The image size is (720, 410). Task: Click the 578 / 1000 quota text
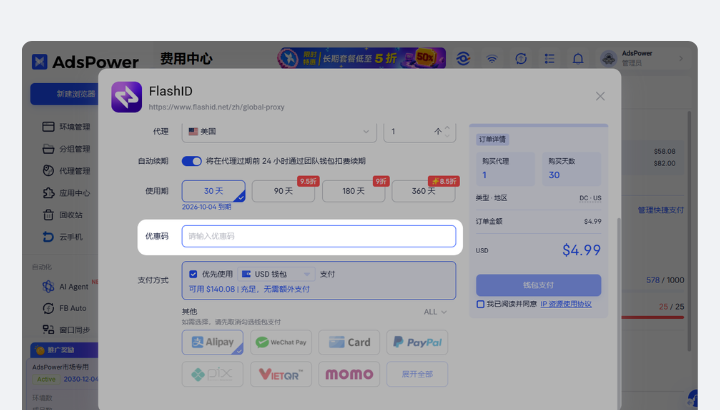click(665, 280)
